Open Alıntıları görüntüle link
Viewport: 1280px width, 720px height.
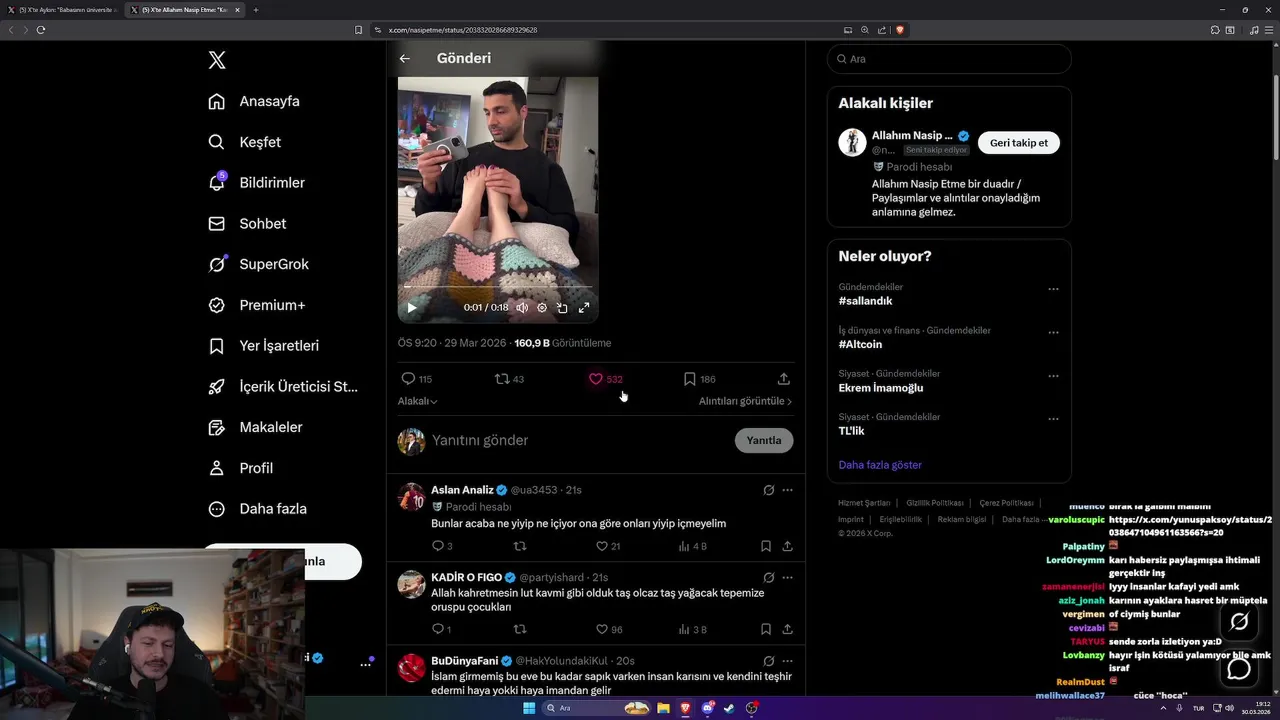coord(745,401)
